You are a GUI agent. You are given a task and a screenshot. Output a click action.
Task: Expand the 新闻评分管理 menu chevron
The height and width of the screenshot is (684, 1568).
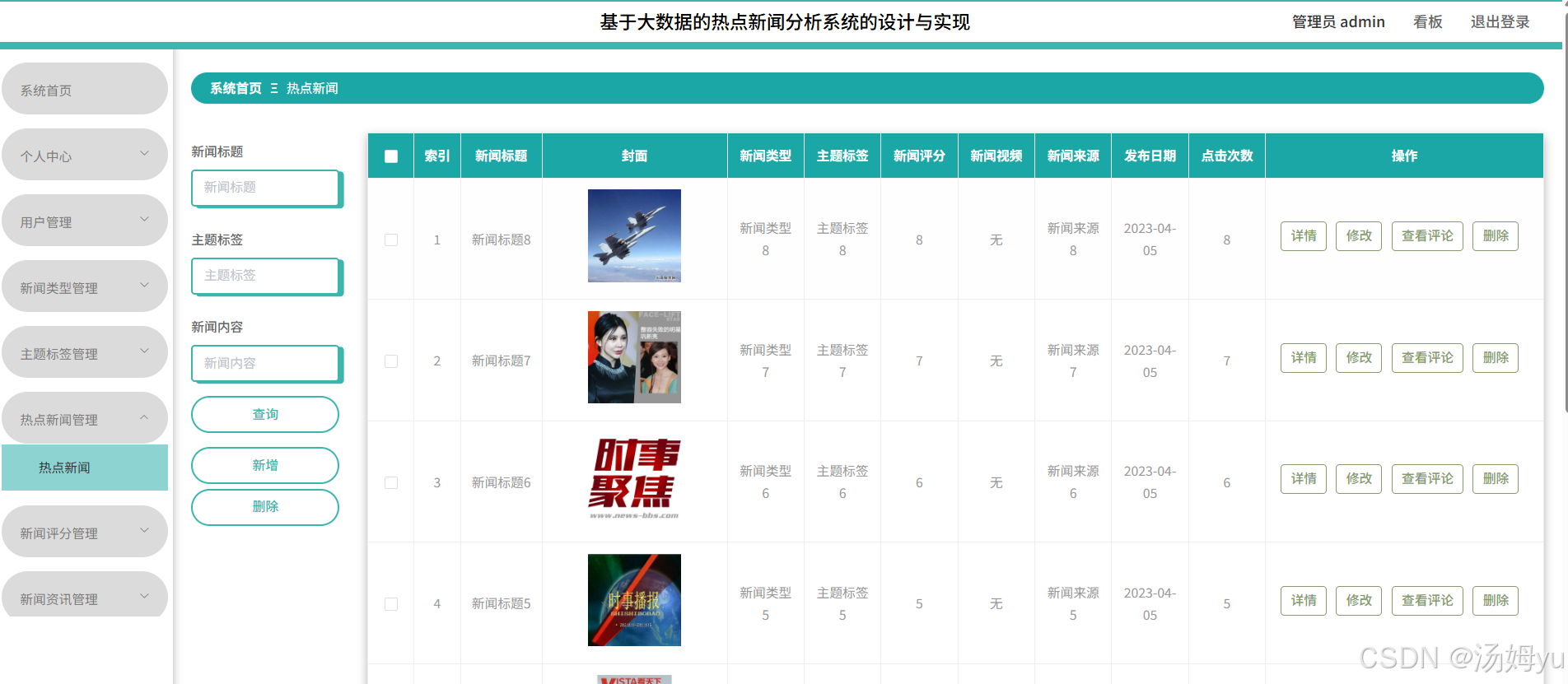tap(144, 530)
